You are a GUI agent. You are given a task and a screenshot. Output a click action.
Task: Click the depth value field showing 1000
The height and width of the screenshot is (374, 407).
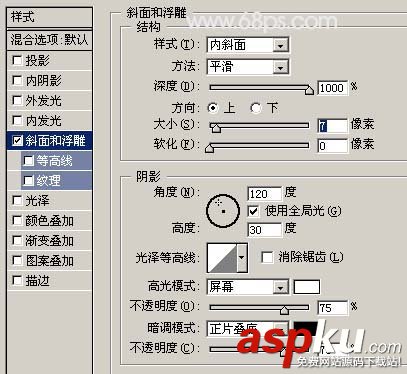point(333,88)
